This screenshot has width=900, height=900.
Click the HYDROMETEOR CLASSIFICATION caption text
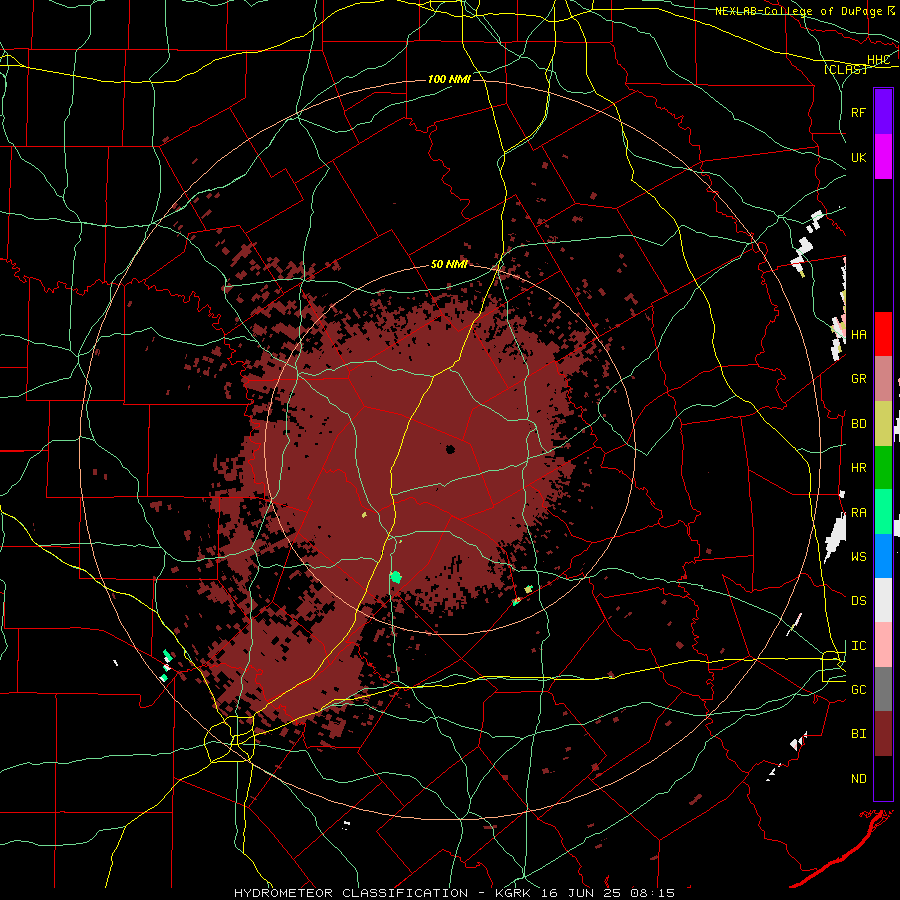pos(351,893)
